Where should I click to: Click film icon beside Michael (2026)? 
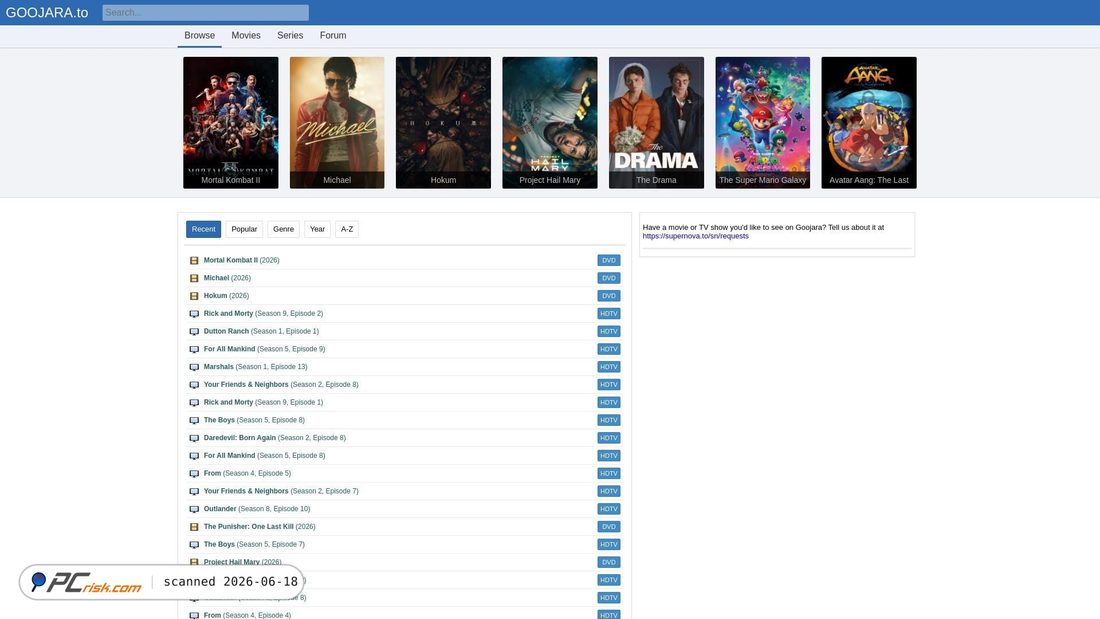point(194,279)
